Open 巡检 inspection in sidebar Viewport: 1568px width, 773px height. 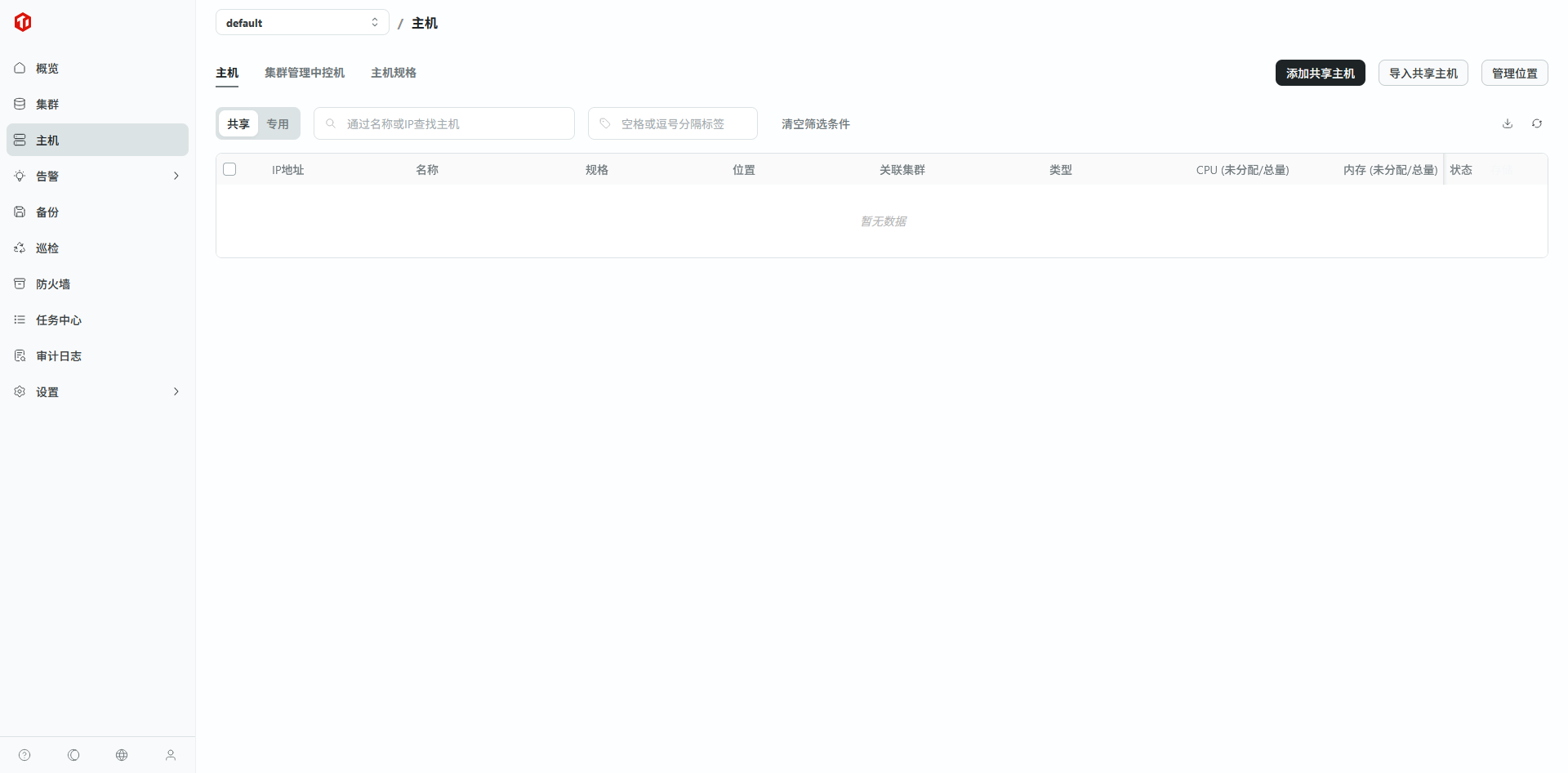47,248
